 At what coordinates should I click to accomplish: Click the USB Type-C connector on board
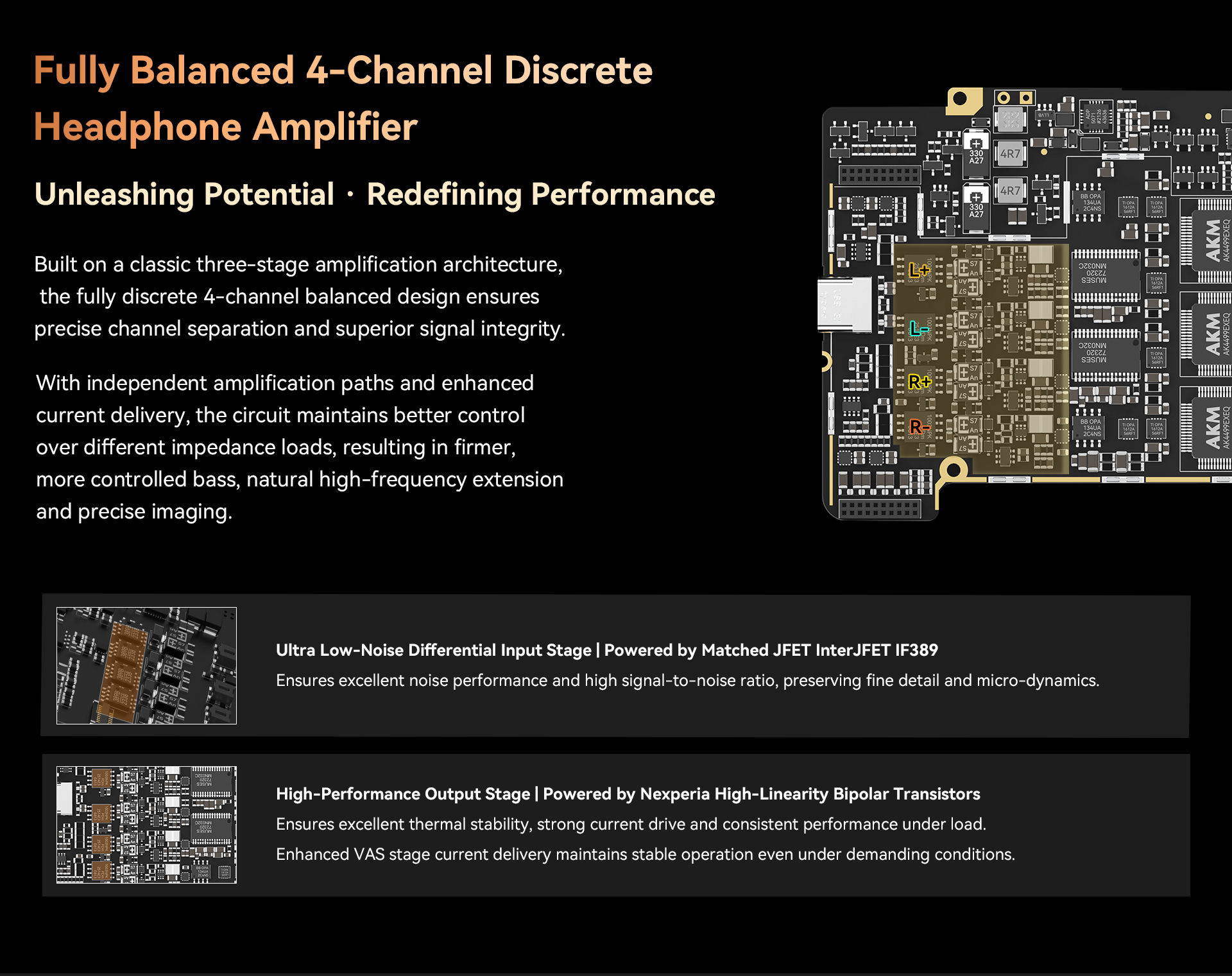pos(845,304)
